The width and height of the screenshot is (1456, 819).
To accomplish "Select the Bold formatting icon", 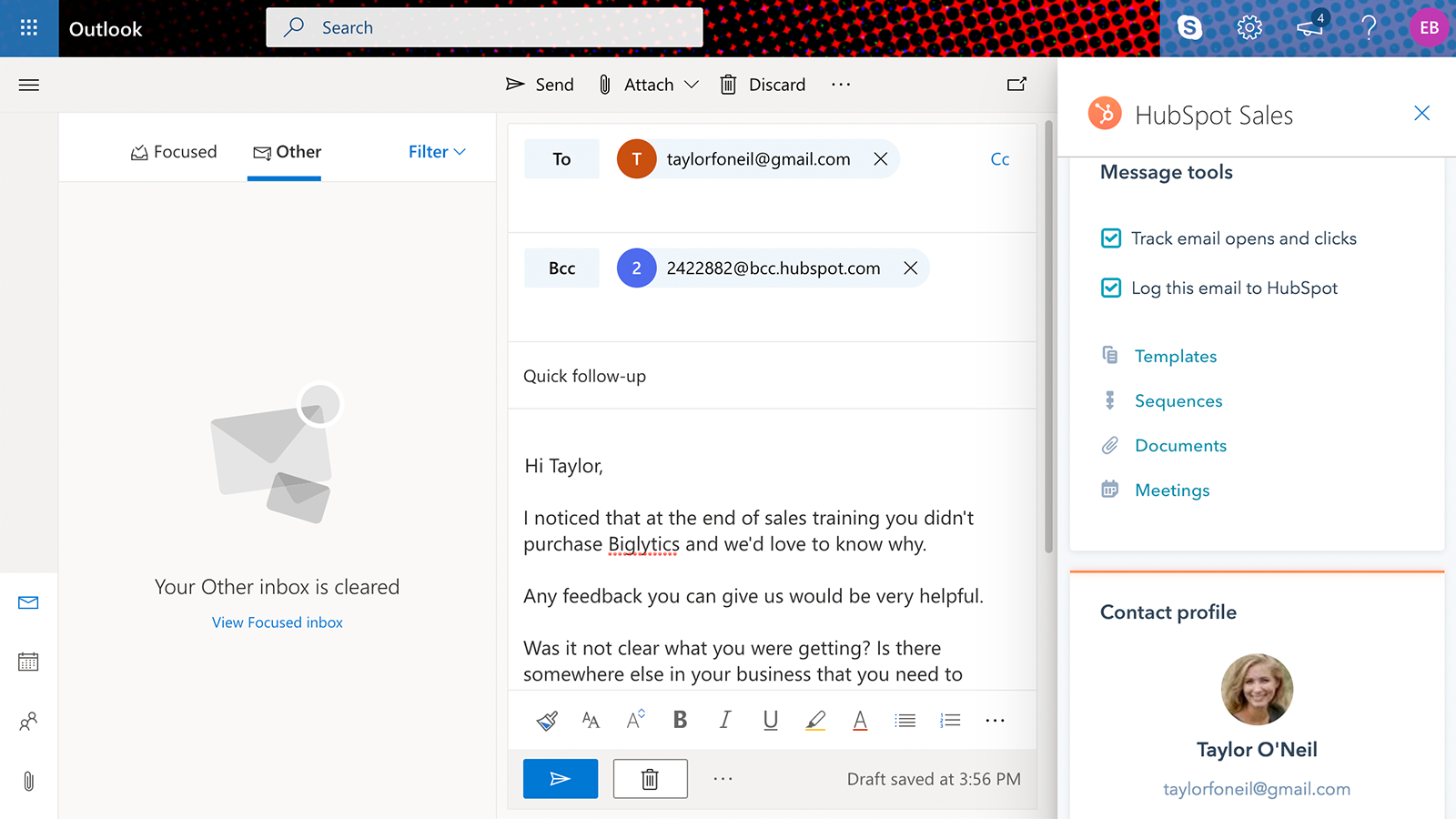I will tap(679, 719).
